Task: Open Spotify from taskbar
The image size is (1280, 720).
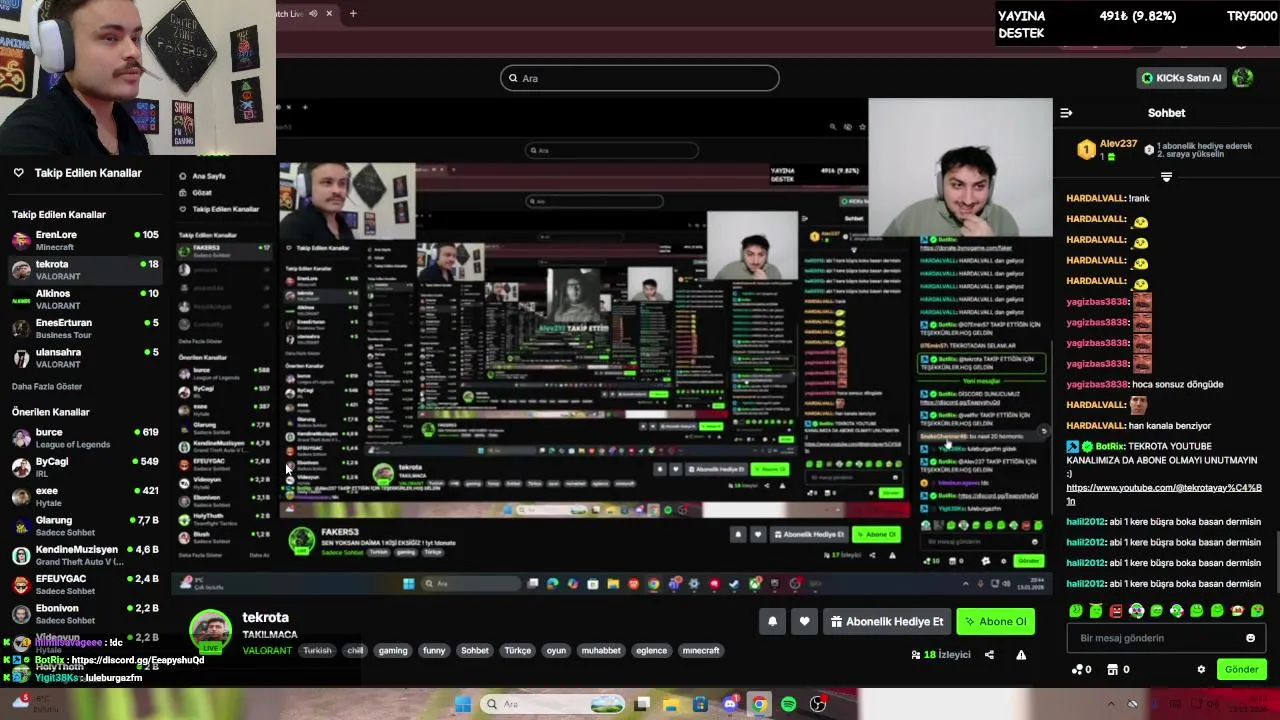Action: 789,704
